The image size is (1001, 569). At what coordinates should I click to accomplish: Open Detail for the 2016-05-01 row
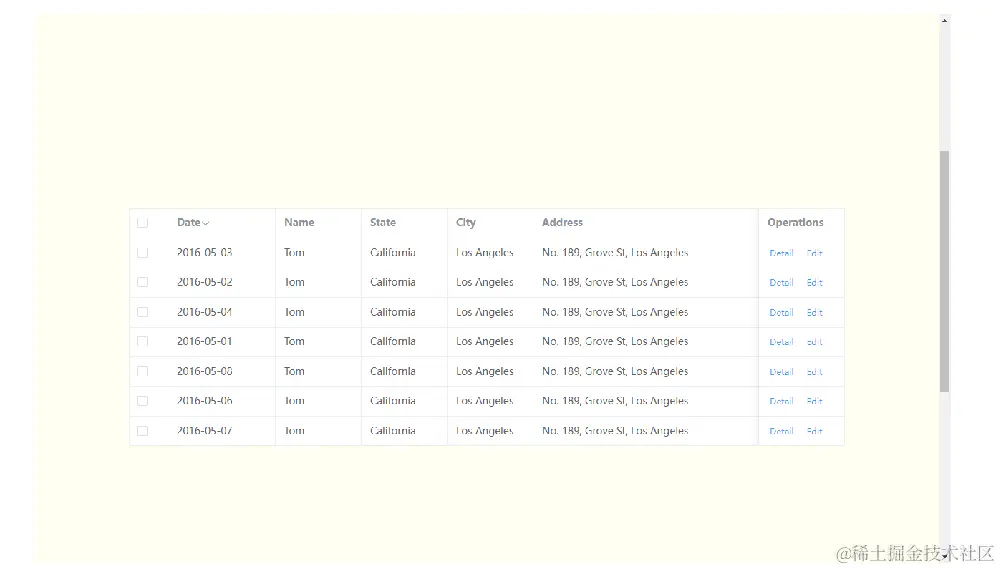coord(781,342)
